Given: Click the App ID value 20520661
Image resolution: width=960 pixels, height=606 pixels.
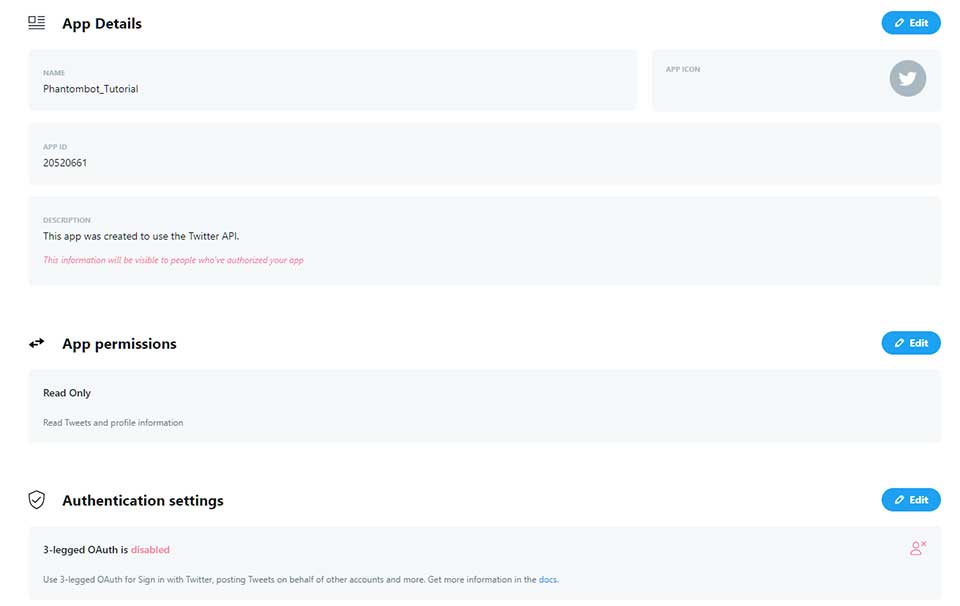Looking at the screenshot, I should tap(65, 163).
